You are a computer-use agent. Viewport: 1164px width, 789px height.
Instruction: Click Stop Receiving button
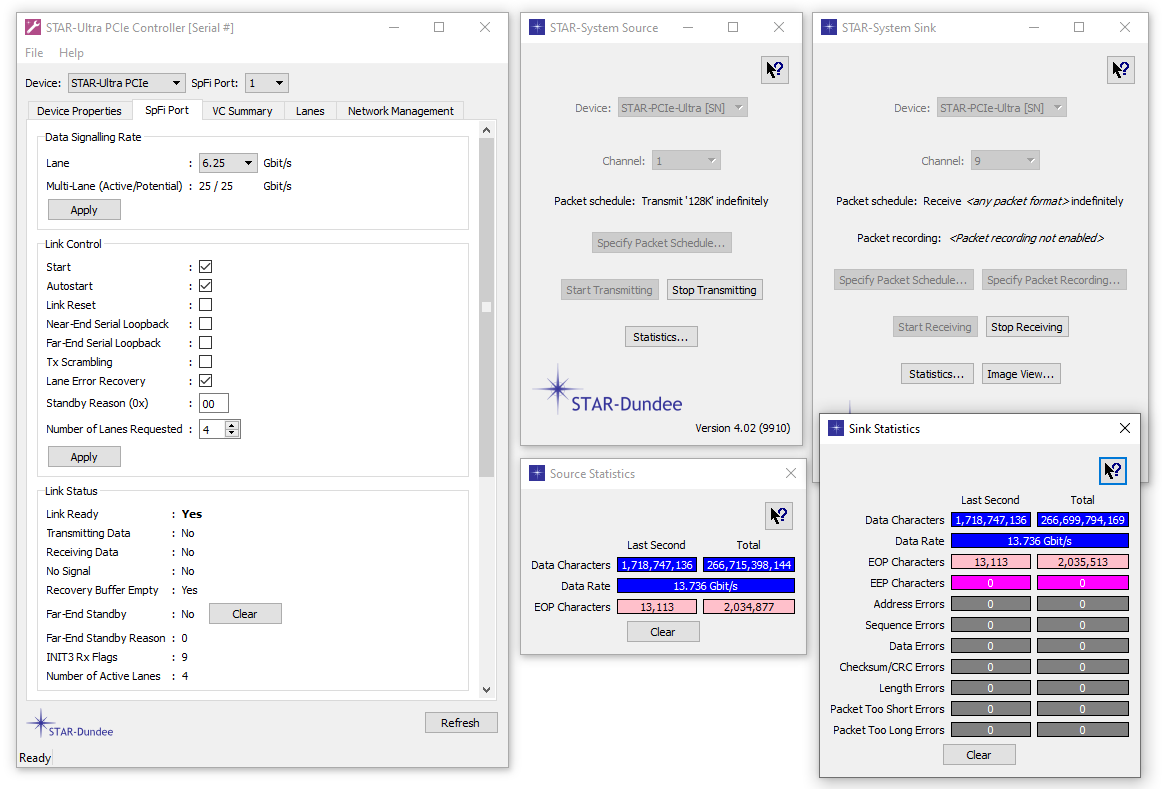point(1027,327)
